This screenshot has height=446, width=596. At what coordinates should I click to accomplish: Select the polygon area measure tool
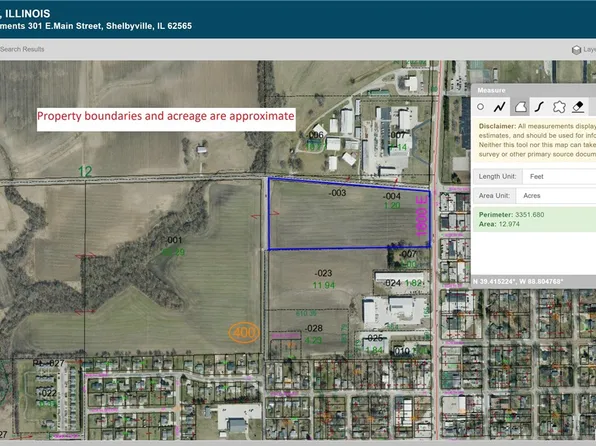pos(520,107)
